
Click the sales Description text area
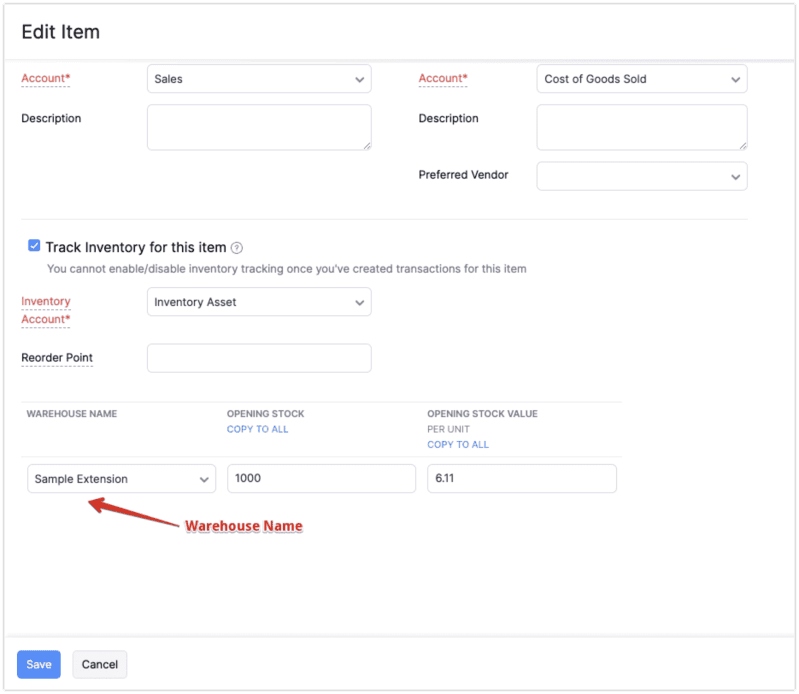pos(258,127)
